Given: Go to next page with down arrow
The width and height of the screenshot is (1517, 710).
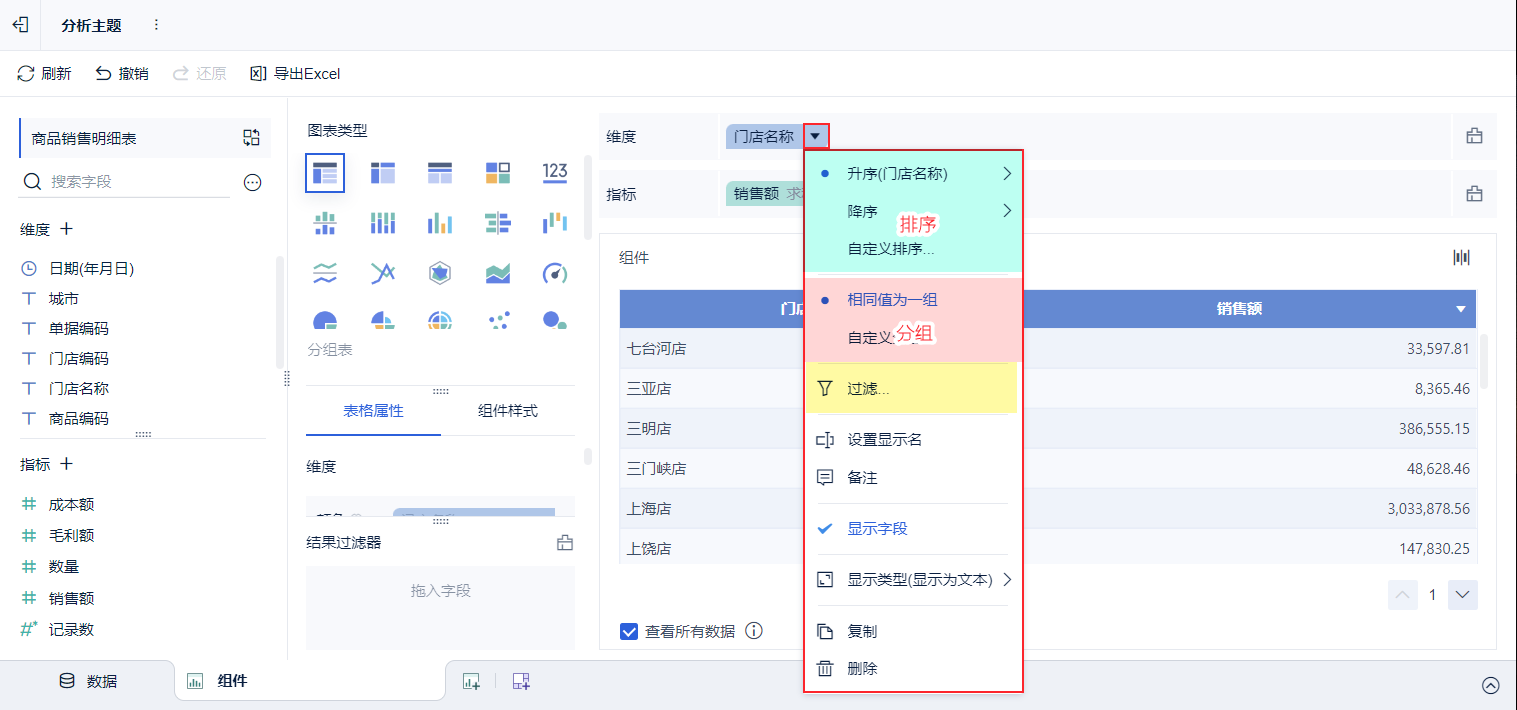Looking at the screenshot, I should [1463, 595].
